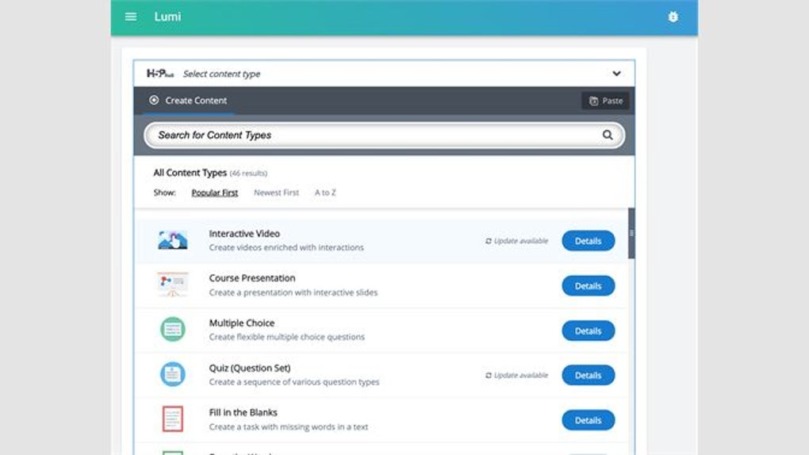The width and height of the screenshot is (809, 455).
Task: Select the Quiz (Question Set) title
Action: 250,368
